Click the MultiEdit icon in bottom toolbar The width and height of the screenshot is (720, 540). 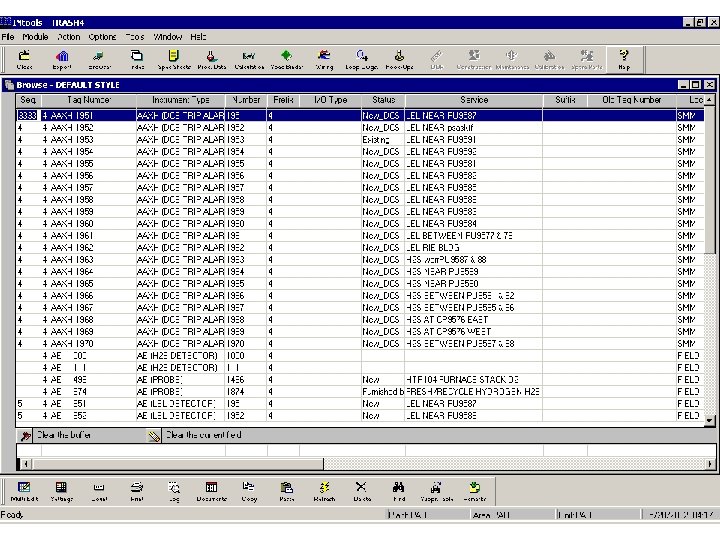(x=24, y=491)
